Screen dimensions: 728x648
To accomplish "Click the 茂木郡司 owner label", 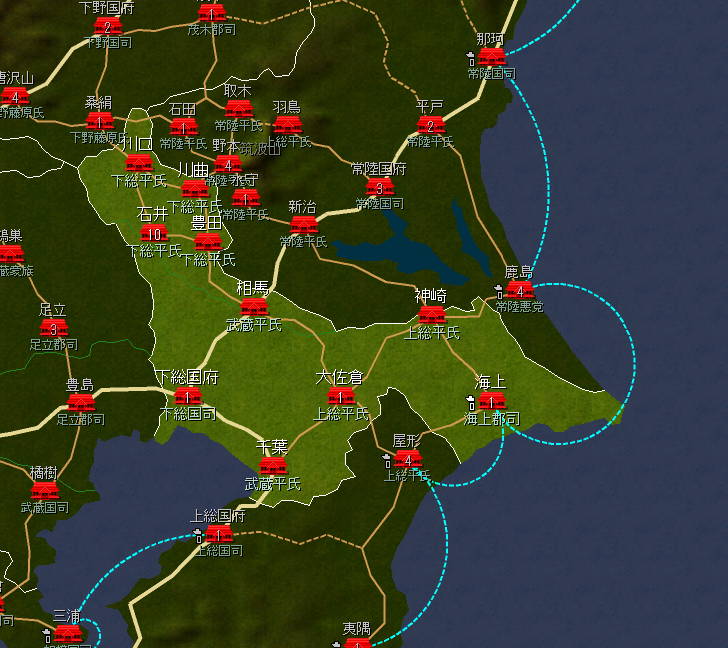I will coord(212,30).
